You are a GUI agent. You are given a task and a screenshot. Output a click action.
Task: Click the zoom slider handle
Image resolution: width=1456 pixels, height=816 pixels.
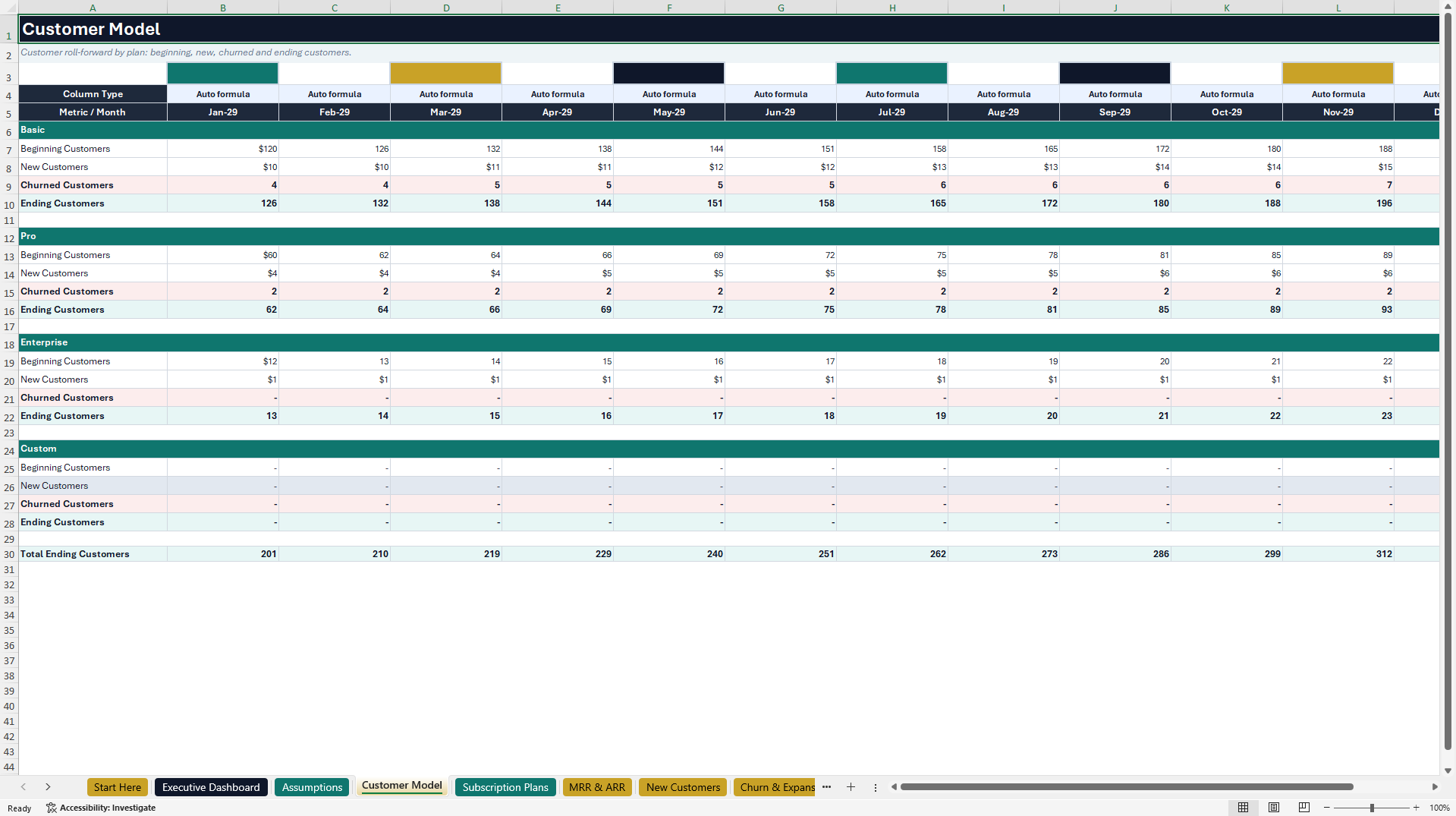point(1372,808)
